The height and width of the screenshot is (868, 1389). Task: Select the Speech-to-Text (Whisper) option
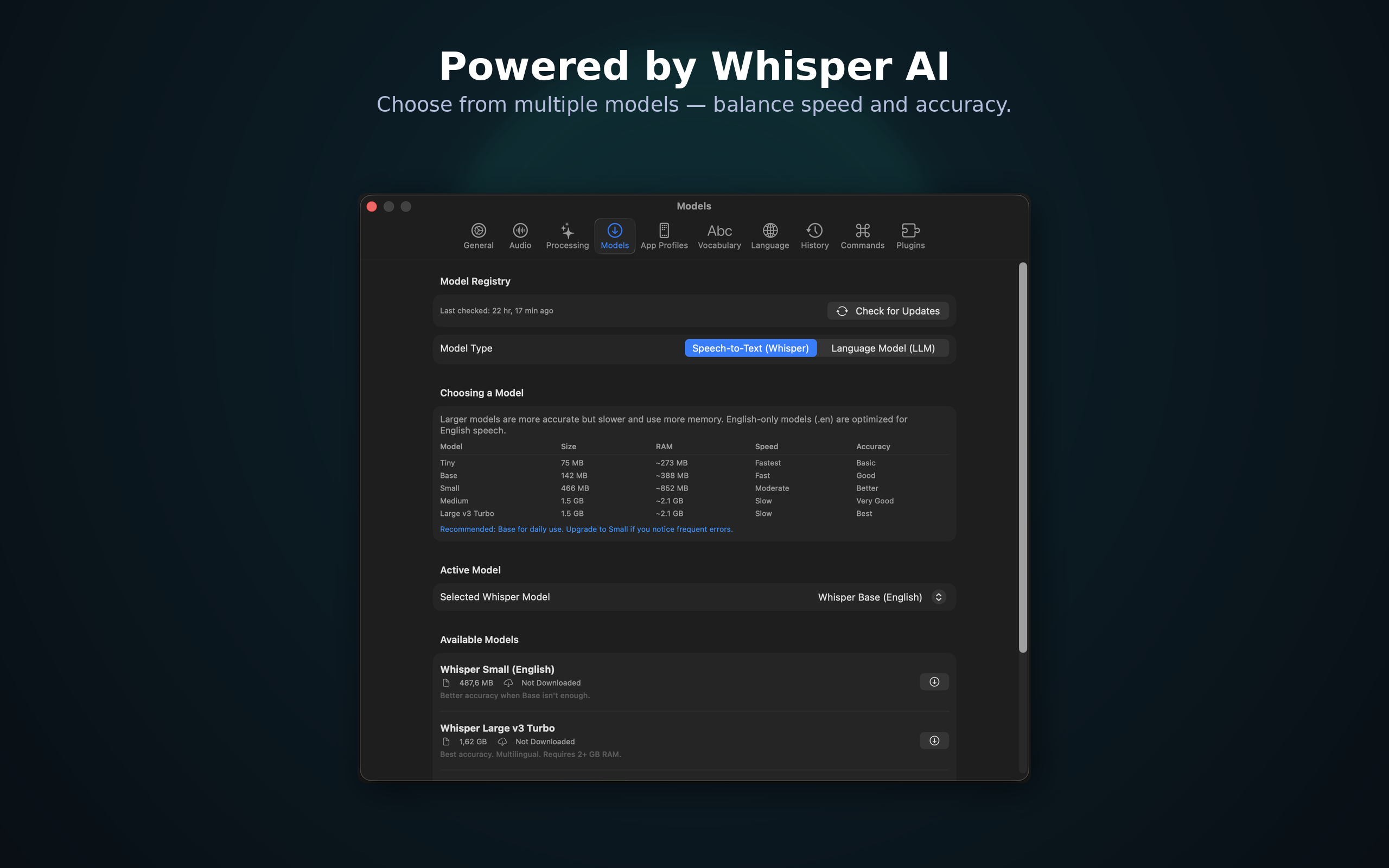coord(750,348)
